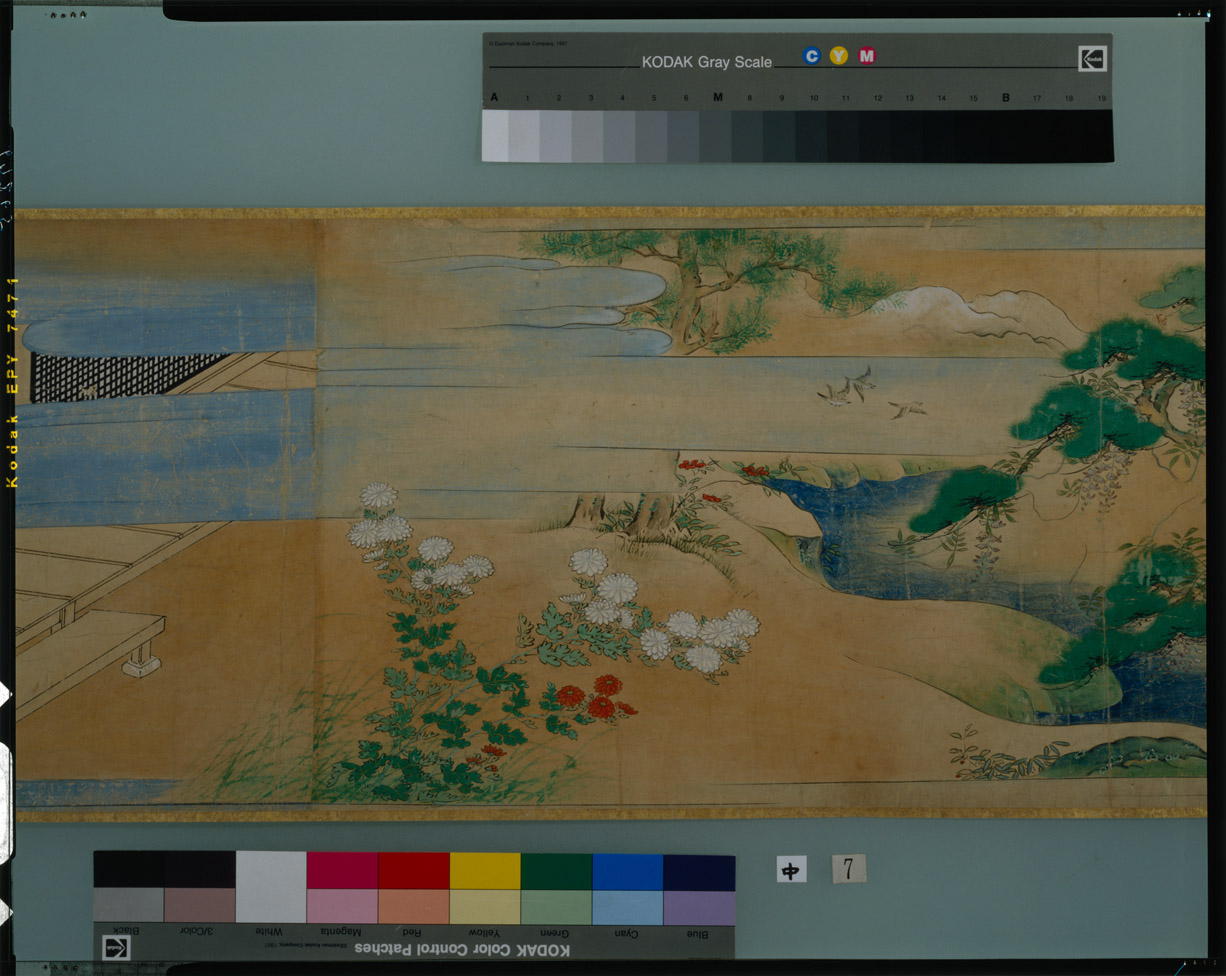This screenshot has height=976, width=1226.
Task: Pick the solid white patch on the color card
Action: 271,887
